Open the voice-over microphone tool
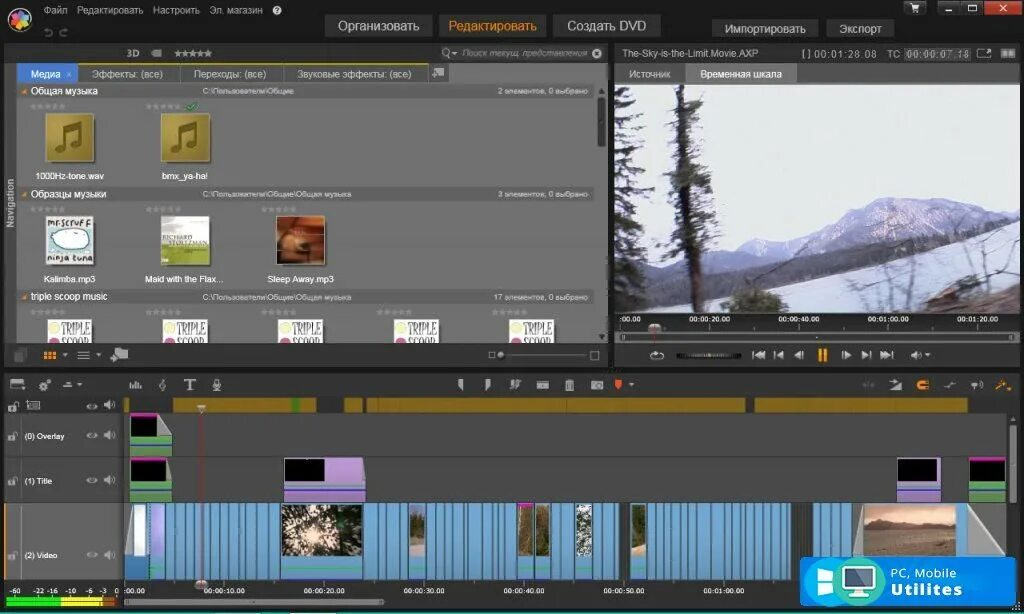Screen dimensions: 1024x614 tap(217, 385)
